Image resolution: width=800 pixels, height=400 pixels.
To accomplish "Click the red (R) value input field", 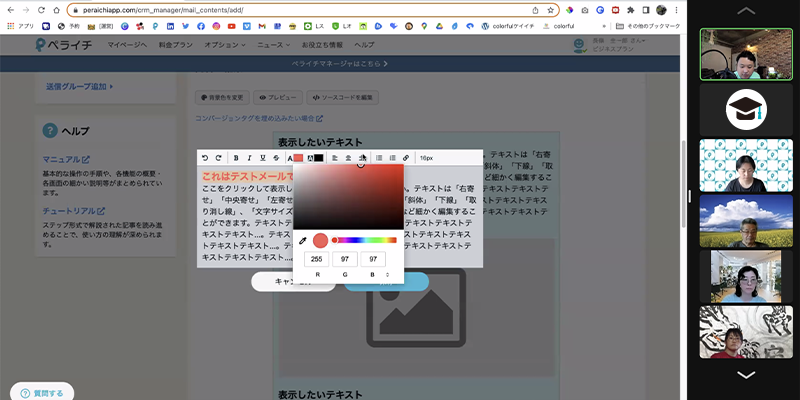I will click(x=317, y=259).
